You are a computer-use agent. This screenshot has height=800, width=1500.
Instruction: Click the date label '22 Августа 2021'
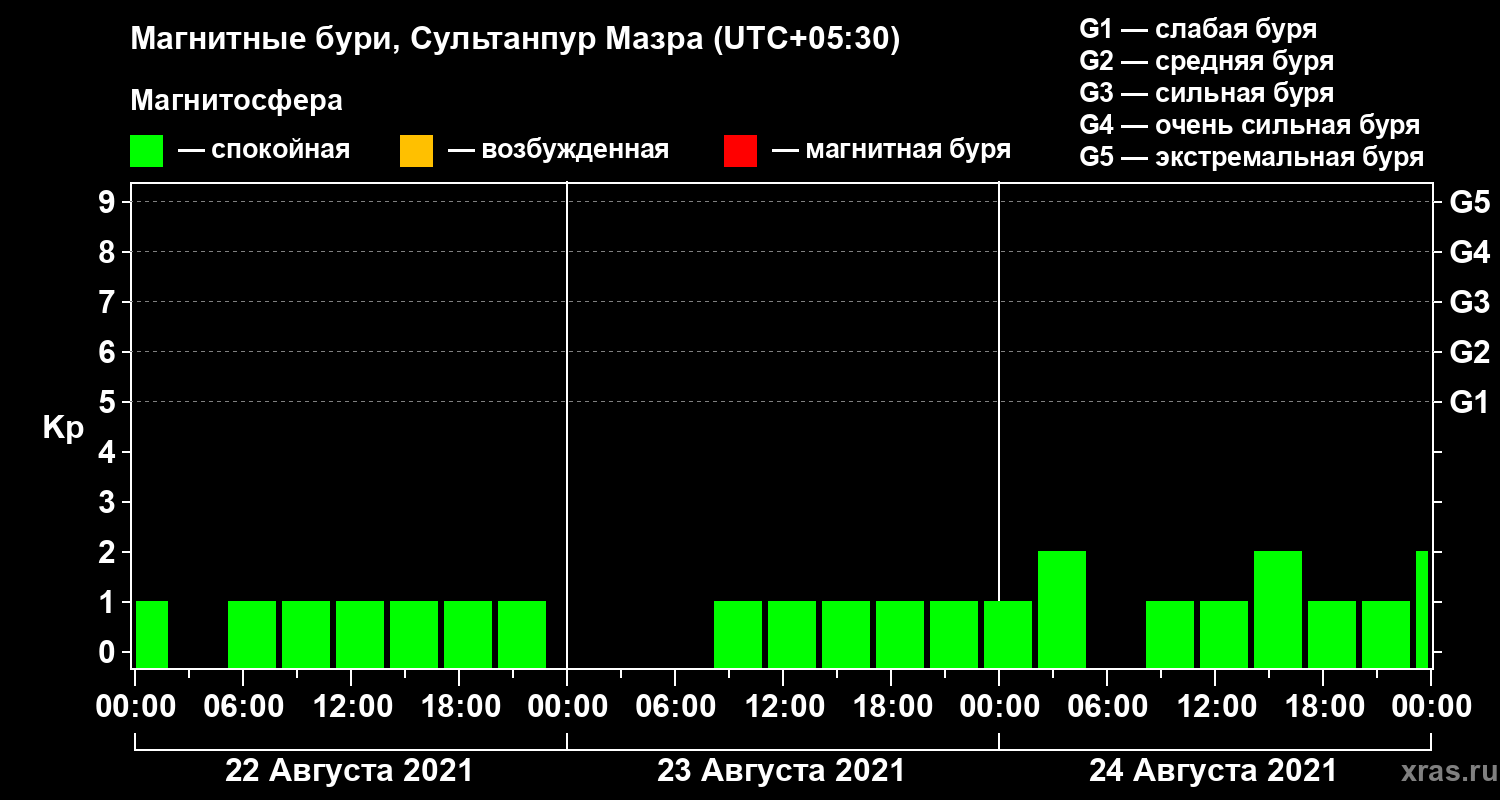click(x=349, y=771)
